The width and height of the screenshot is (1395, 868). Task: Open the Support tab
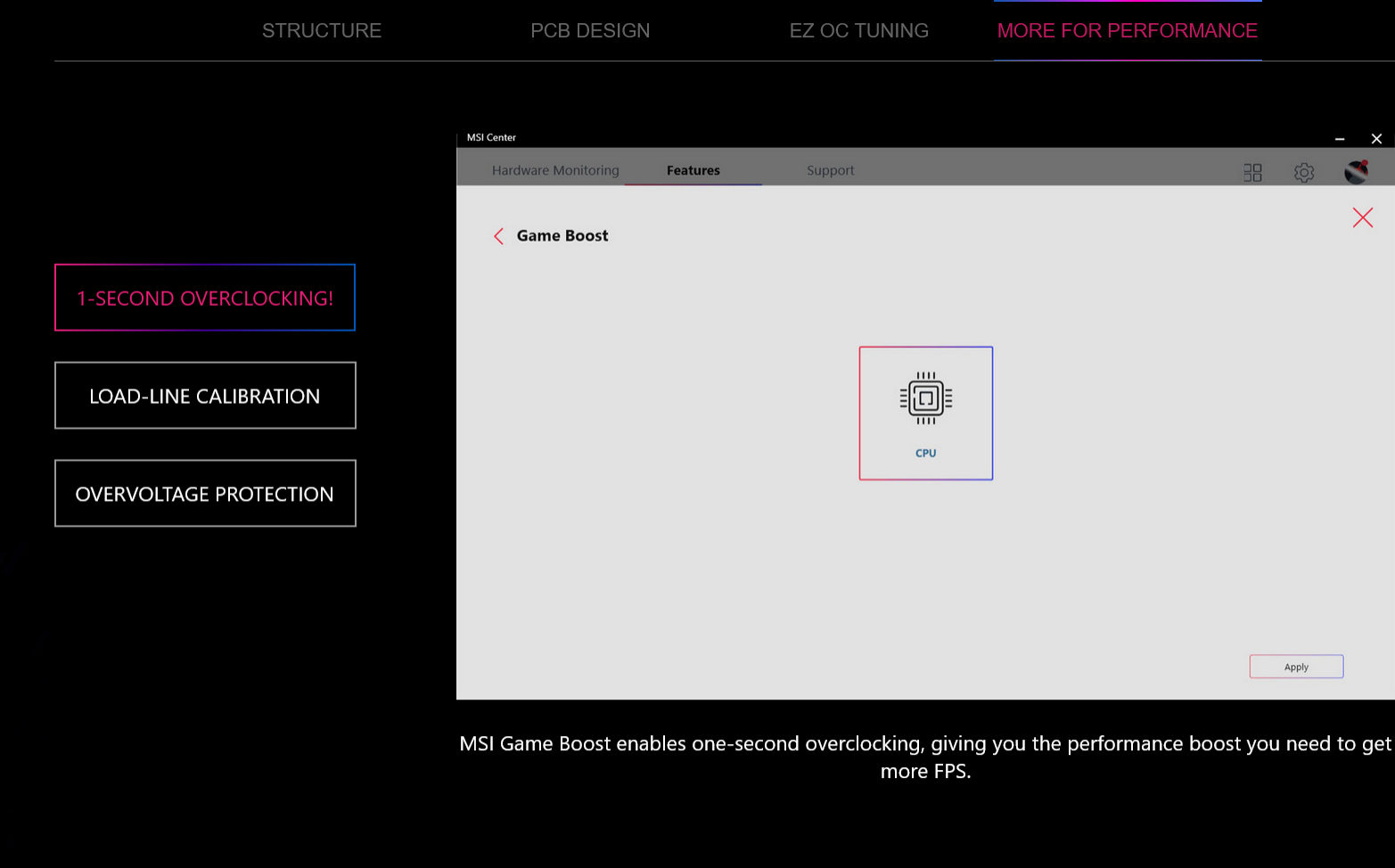830,170
